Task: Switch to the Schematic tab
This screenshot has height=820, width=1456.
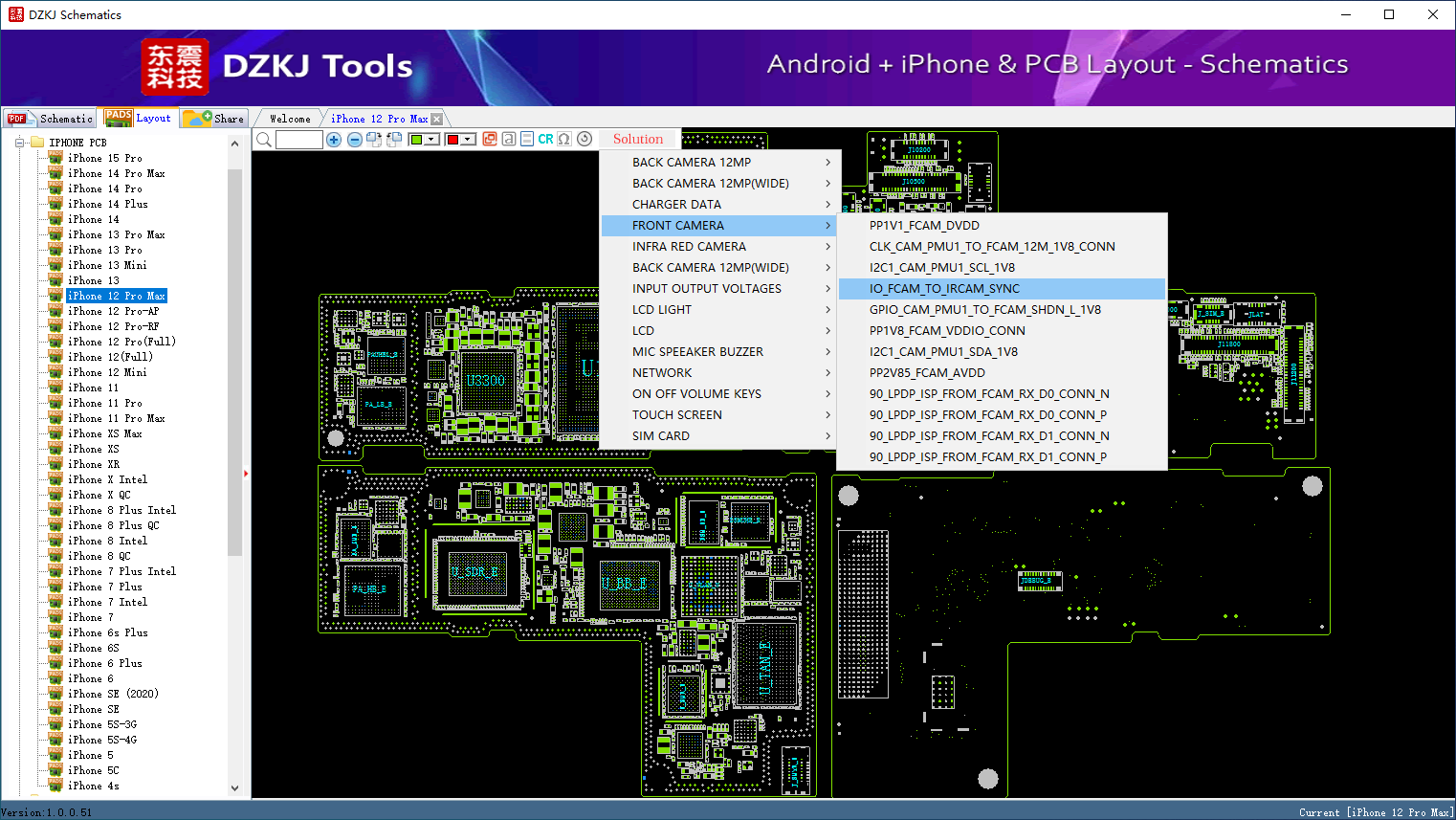Action: click(50, 119)
